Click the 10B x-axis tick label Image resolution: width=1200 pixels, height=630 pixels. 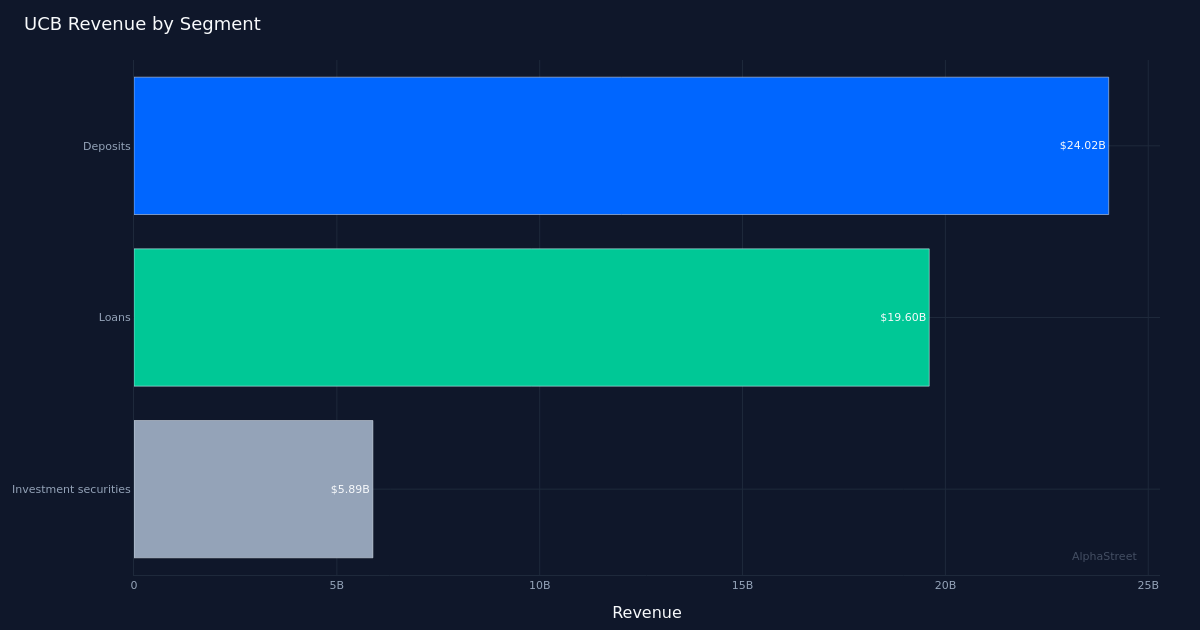pyautogui.click(x=540, y=586)
